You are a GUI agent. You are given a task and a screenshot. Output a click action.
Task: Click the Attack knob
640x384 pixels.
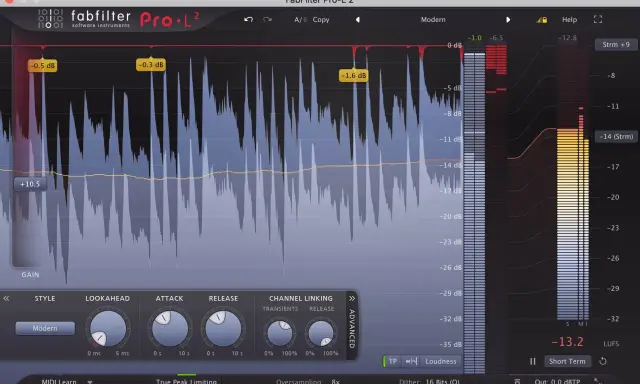(169, 329)
